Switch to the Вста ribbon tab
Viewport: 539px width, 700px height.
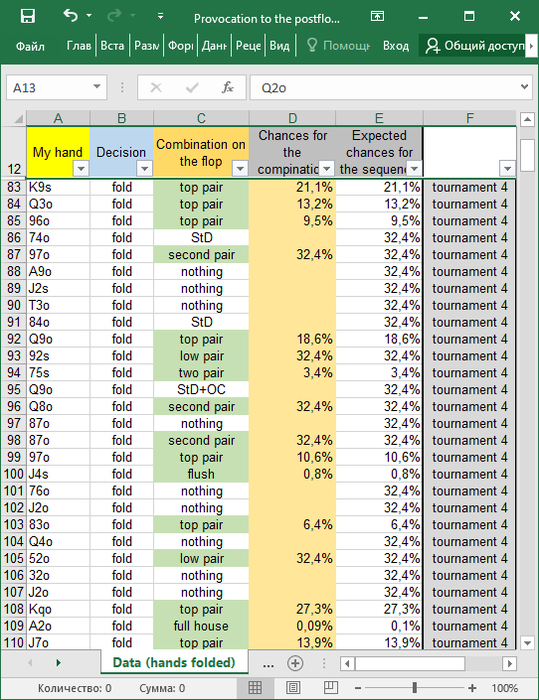pos(112,46)
